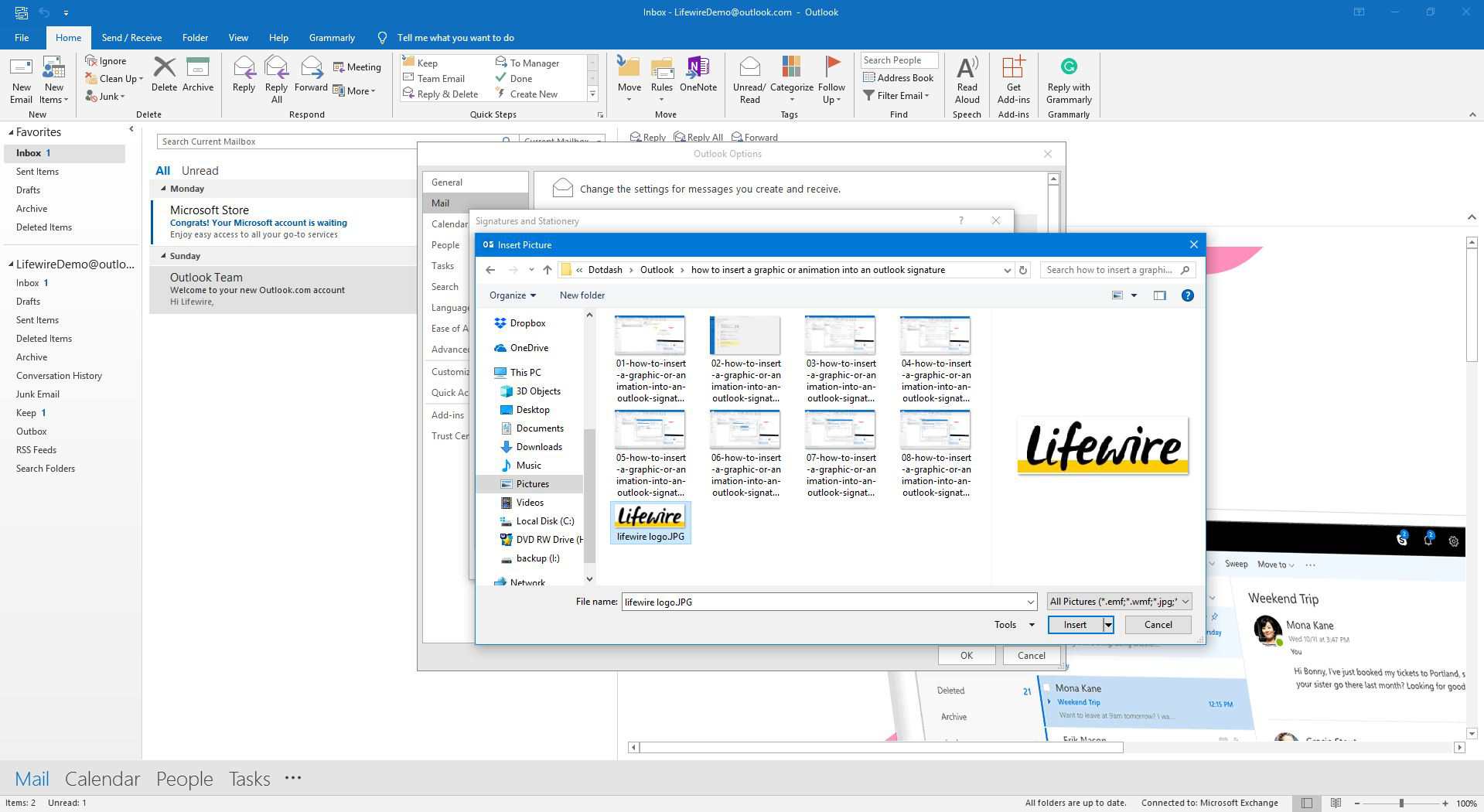Open the Move folder icon
Image resolution: width=1484 pixels, height=812 pixels.
coord(629,80)
